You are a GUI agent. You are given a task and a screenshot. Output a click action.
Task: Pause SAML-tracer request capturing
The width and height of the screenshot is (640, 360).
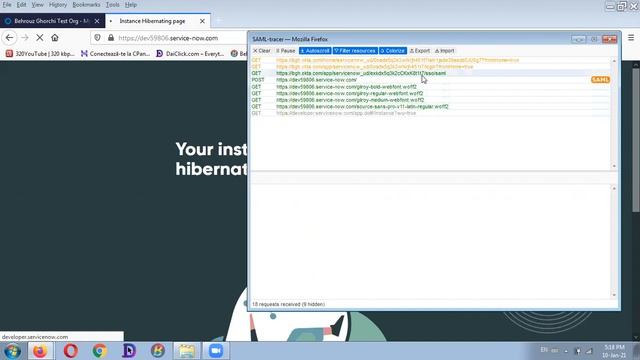point(286,51)
